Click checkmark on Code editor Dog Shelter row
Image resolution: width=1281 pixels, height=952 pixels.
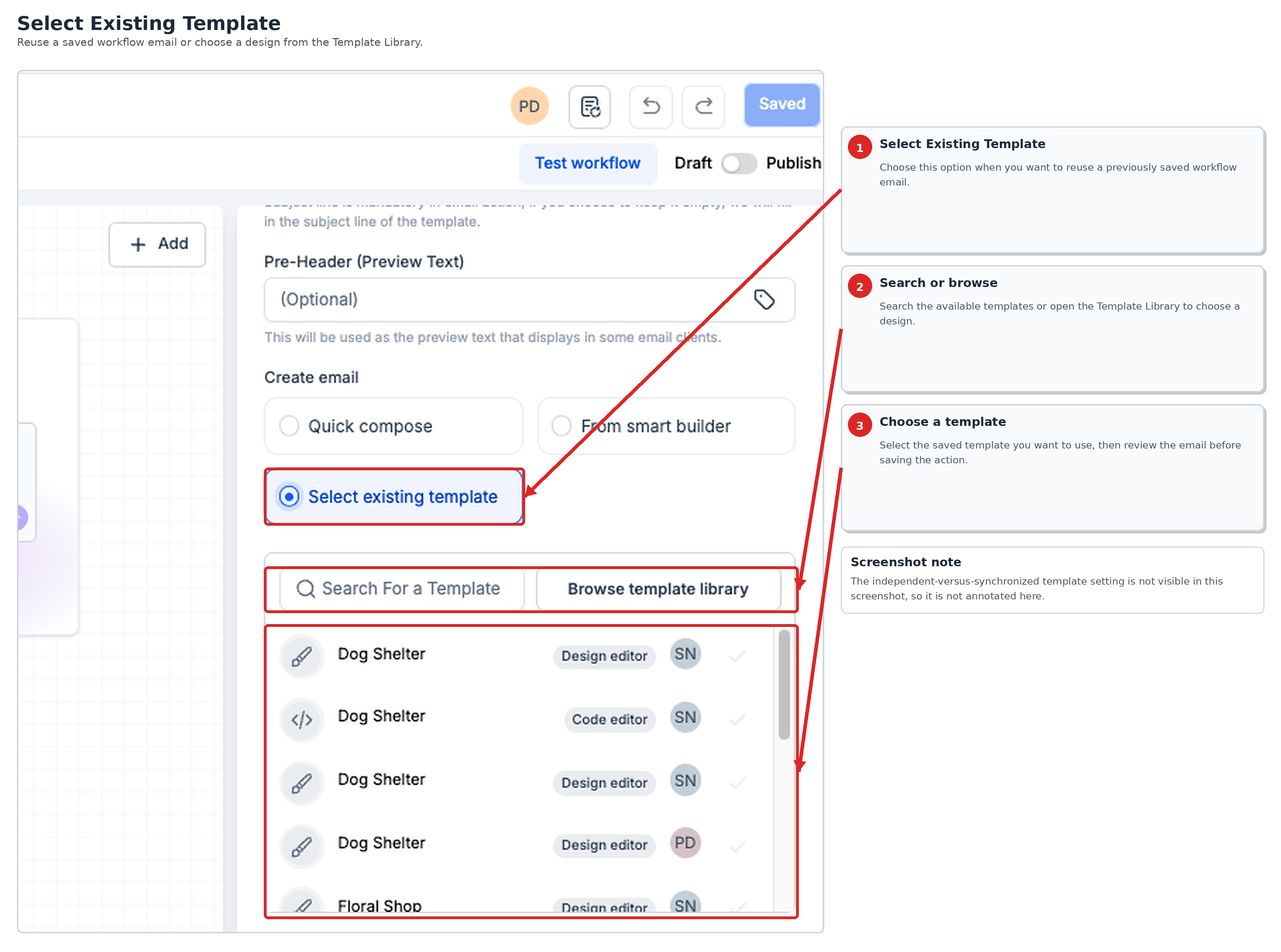[x=737, y=719]
